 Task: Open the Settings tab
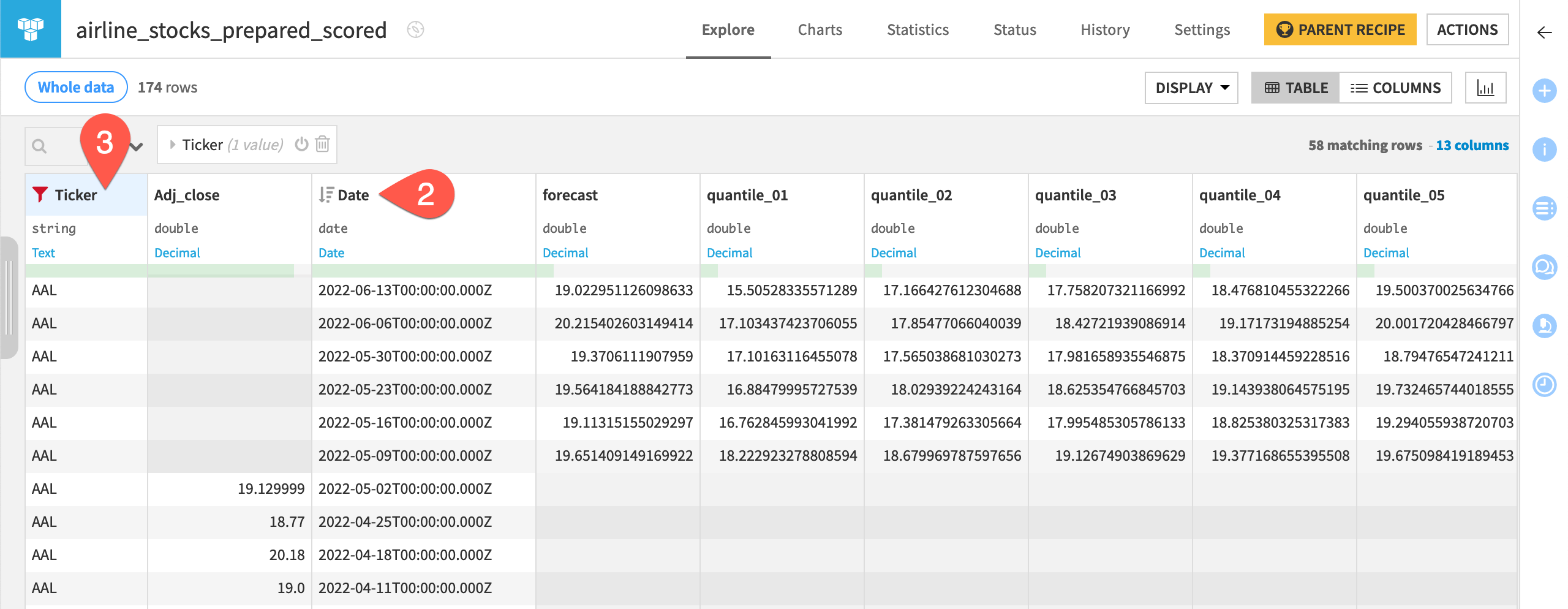tap(1202, 29)
